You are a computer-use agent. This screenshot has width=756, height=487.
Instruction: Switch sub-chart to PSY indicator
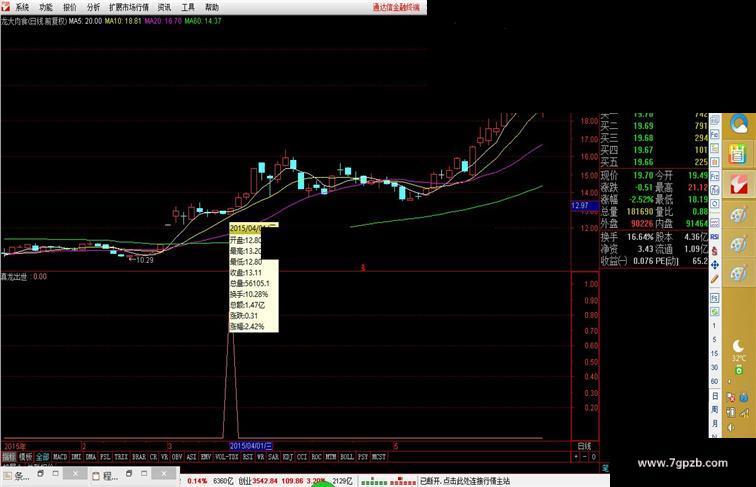(363, 457)
